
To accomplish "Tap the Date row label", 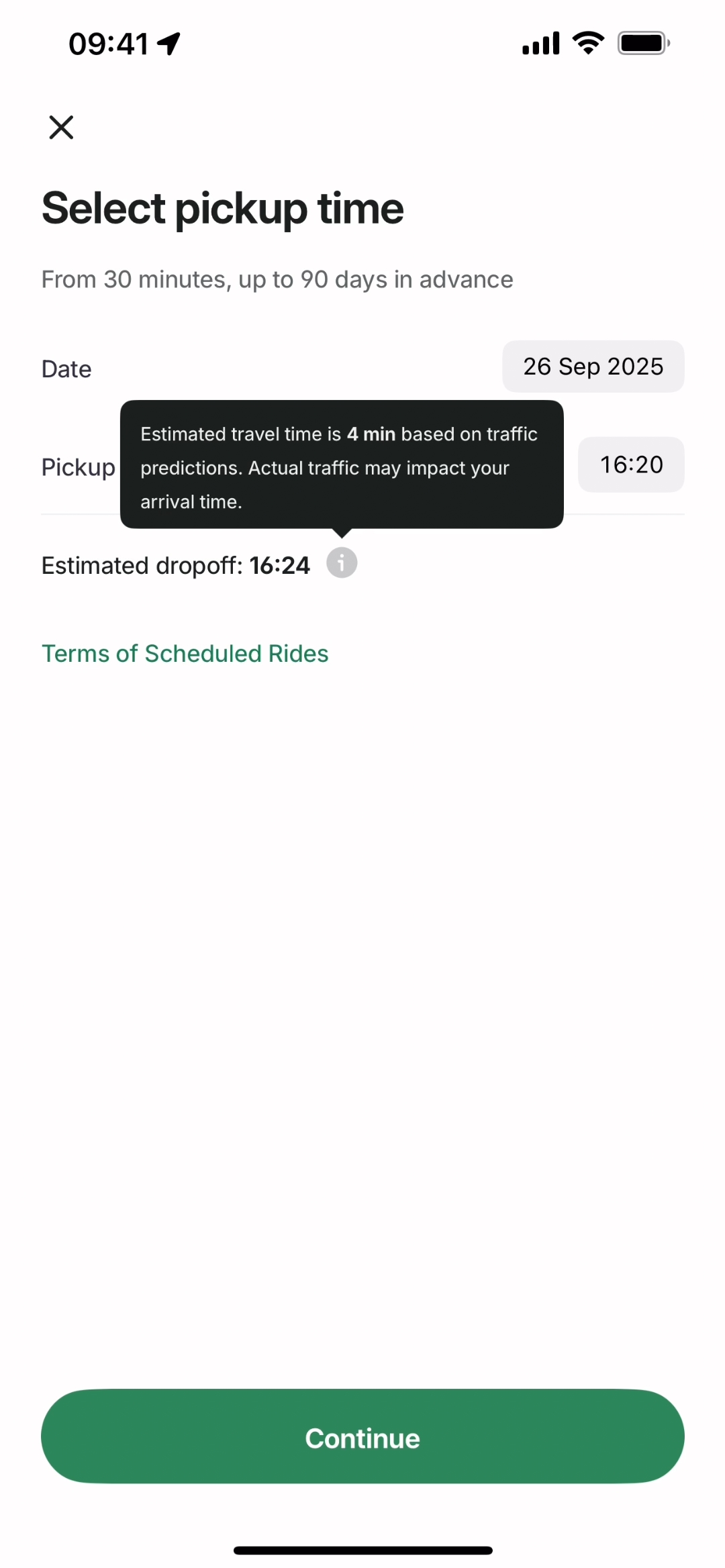I will tap(66, 369).
